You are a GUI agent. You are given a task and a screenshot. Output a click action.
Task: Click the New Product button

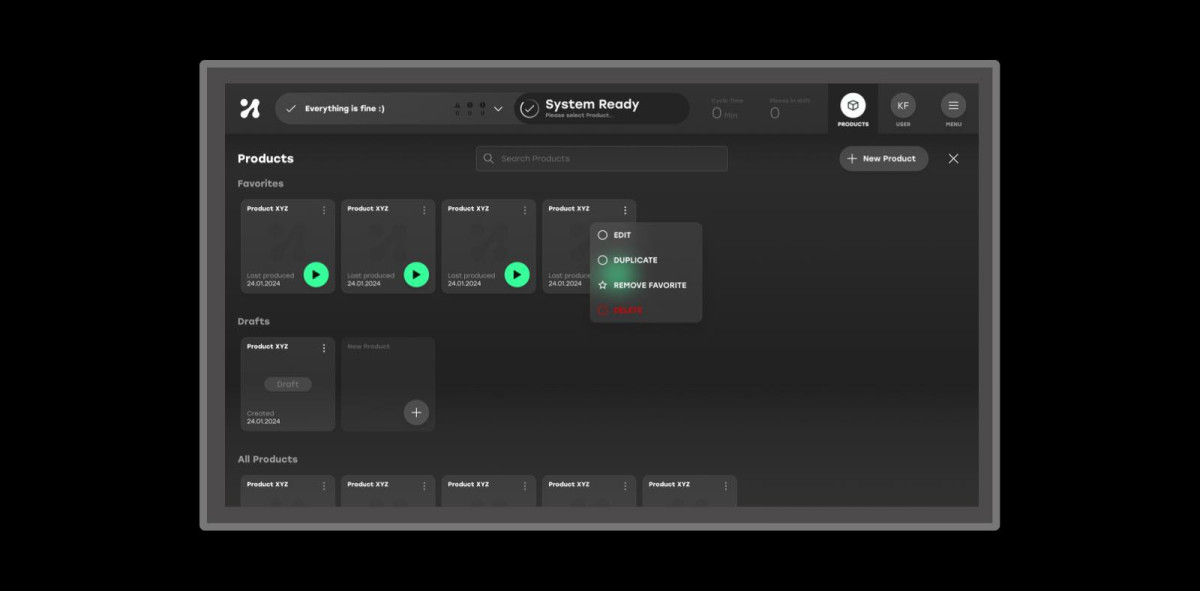point(883,158)
